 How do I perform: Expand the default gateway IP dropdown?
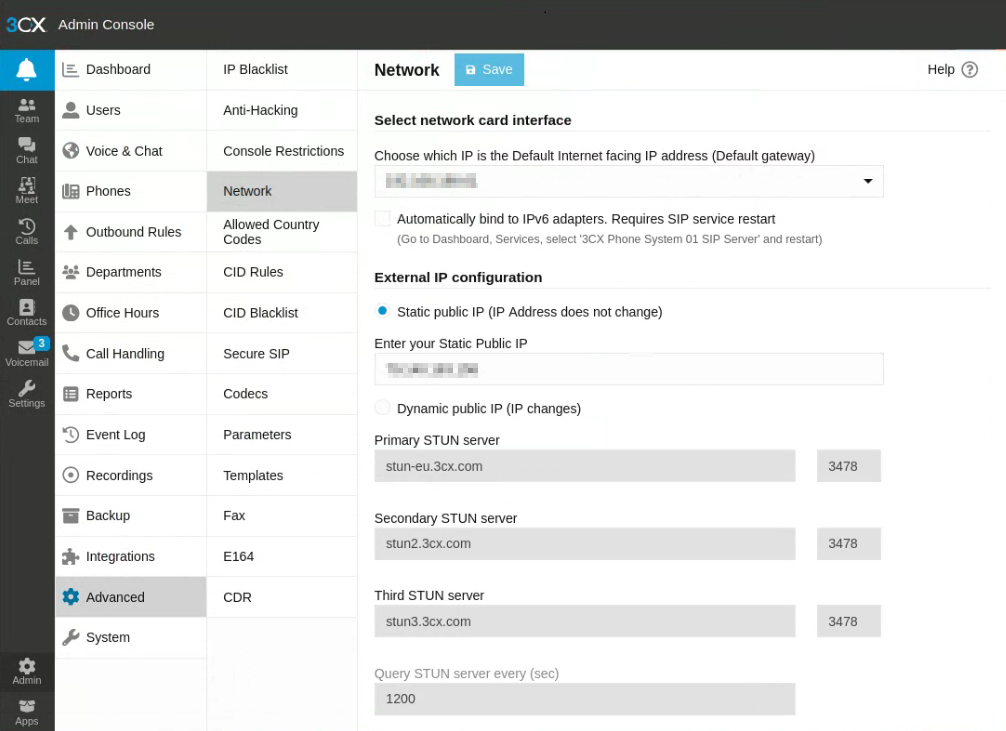coord(867,181)
